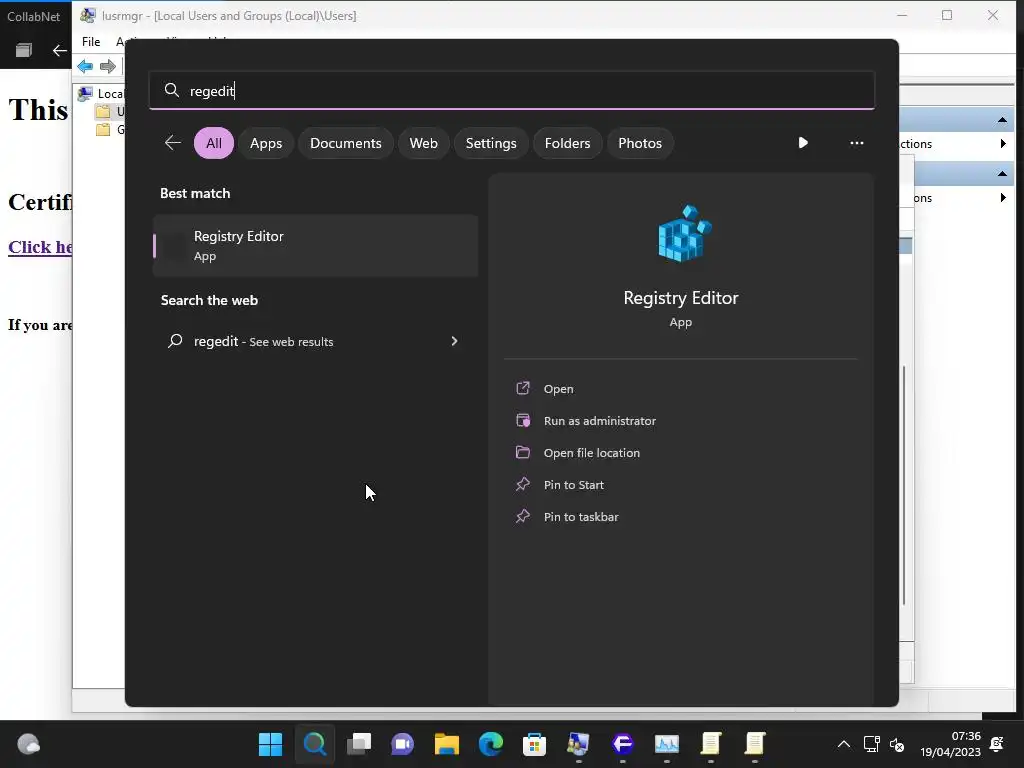
Task: Select the All filter tab
Action: [214, 143]
